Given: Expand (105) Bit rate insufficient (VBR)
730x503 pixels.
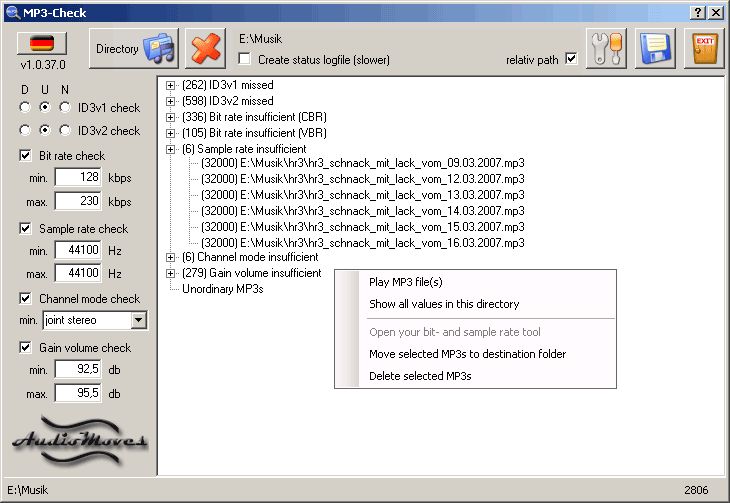Looking at the screenshot, I should (x=171, y=133).
